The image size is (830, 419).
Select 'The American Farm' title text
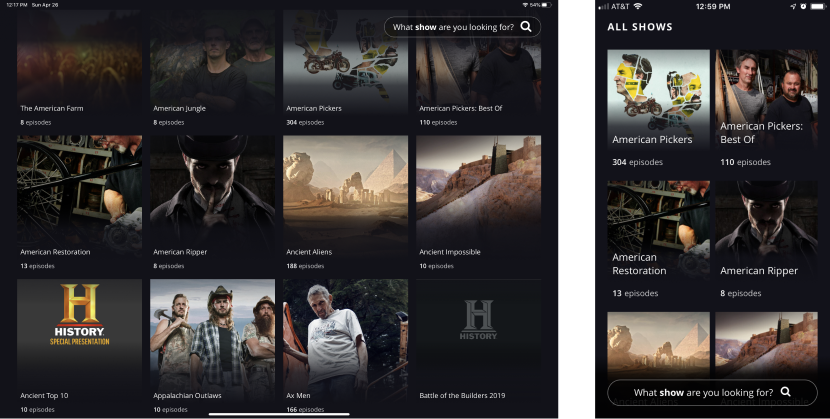coord(52,108)
